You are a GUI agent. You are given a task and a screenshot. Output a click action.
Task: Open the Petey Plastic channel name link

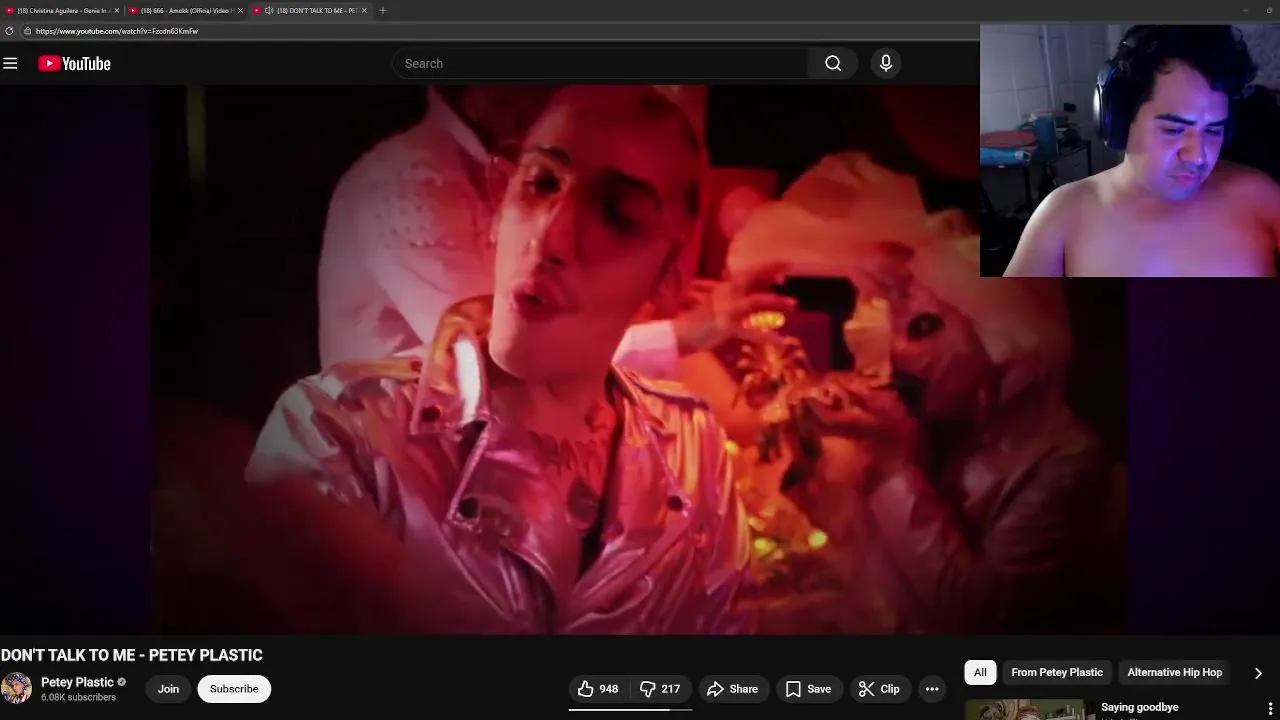(77, 682)
